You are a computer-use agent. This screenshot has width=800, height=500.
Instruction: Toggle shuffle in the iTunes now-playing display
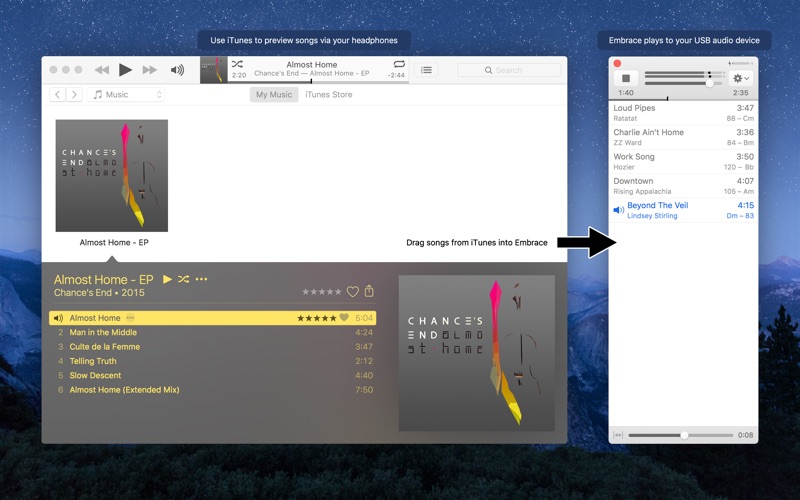pyautogui.click(x=237, y=64)
